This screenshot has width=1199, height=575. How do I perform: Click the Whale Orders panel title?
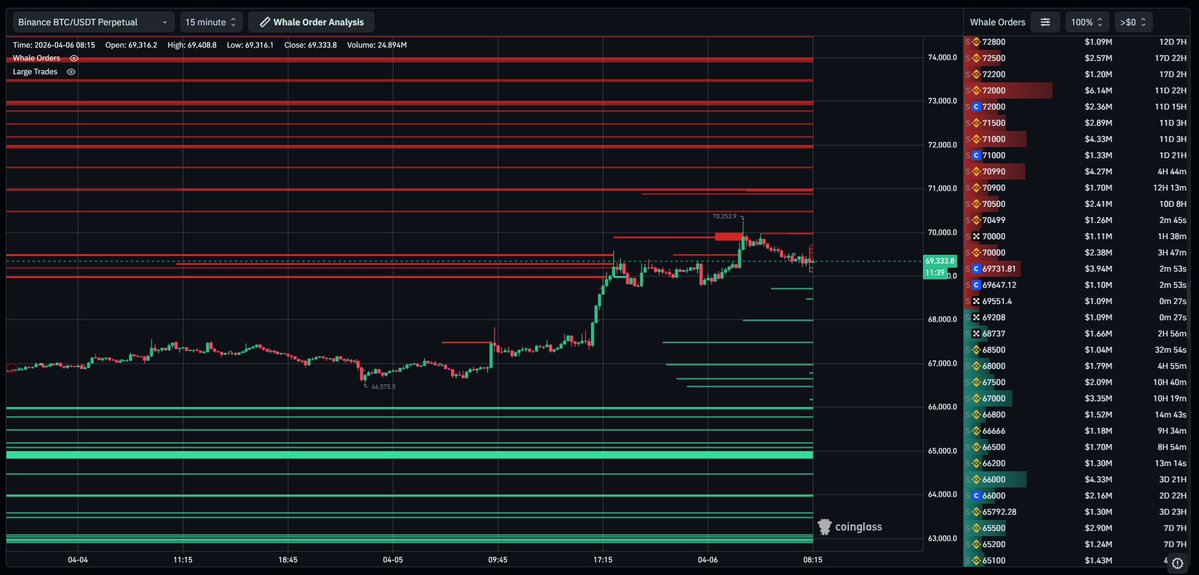tap(997, 22)
